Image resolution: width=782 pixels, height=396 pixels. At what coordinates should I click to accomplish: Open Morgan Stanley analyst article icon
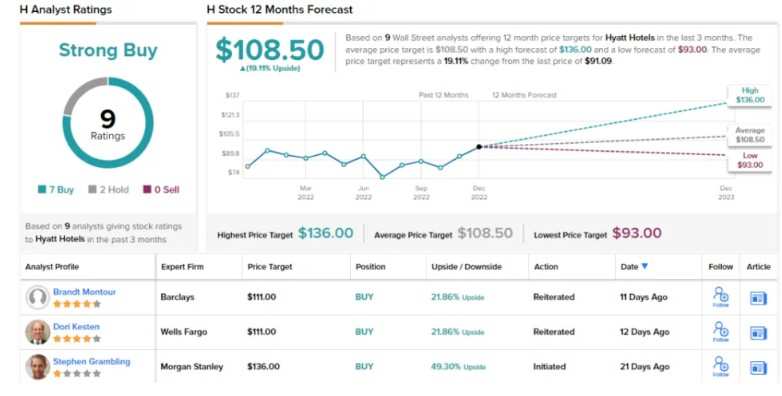(758, 368)
